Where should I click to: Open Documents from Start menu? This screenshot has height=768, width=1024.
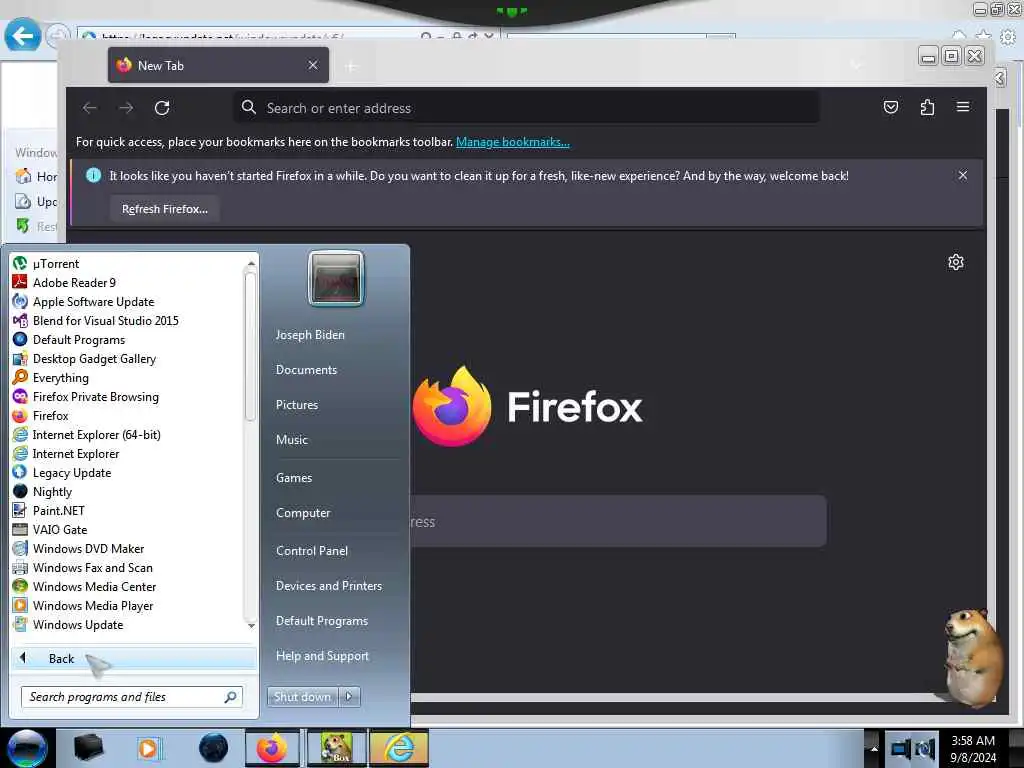[x=306, y=370]
